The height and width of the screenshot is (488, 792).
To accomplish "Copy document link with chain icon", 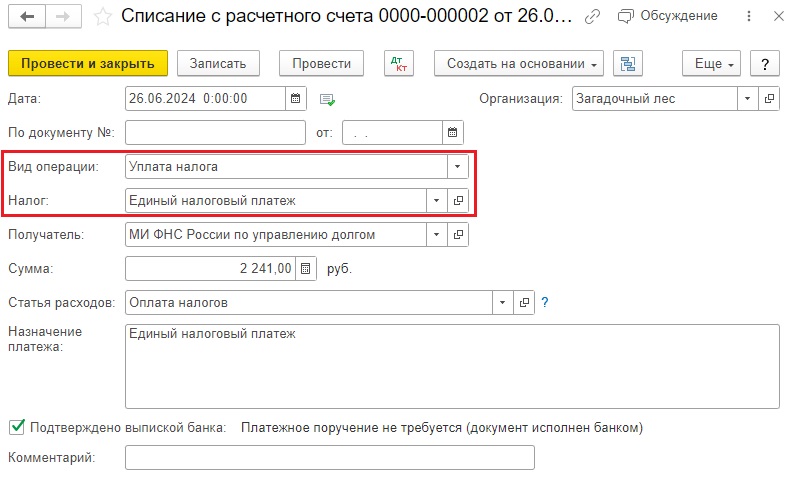I will point(592,17).
